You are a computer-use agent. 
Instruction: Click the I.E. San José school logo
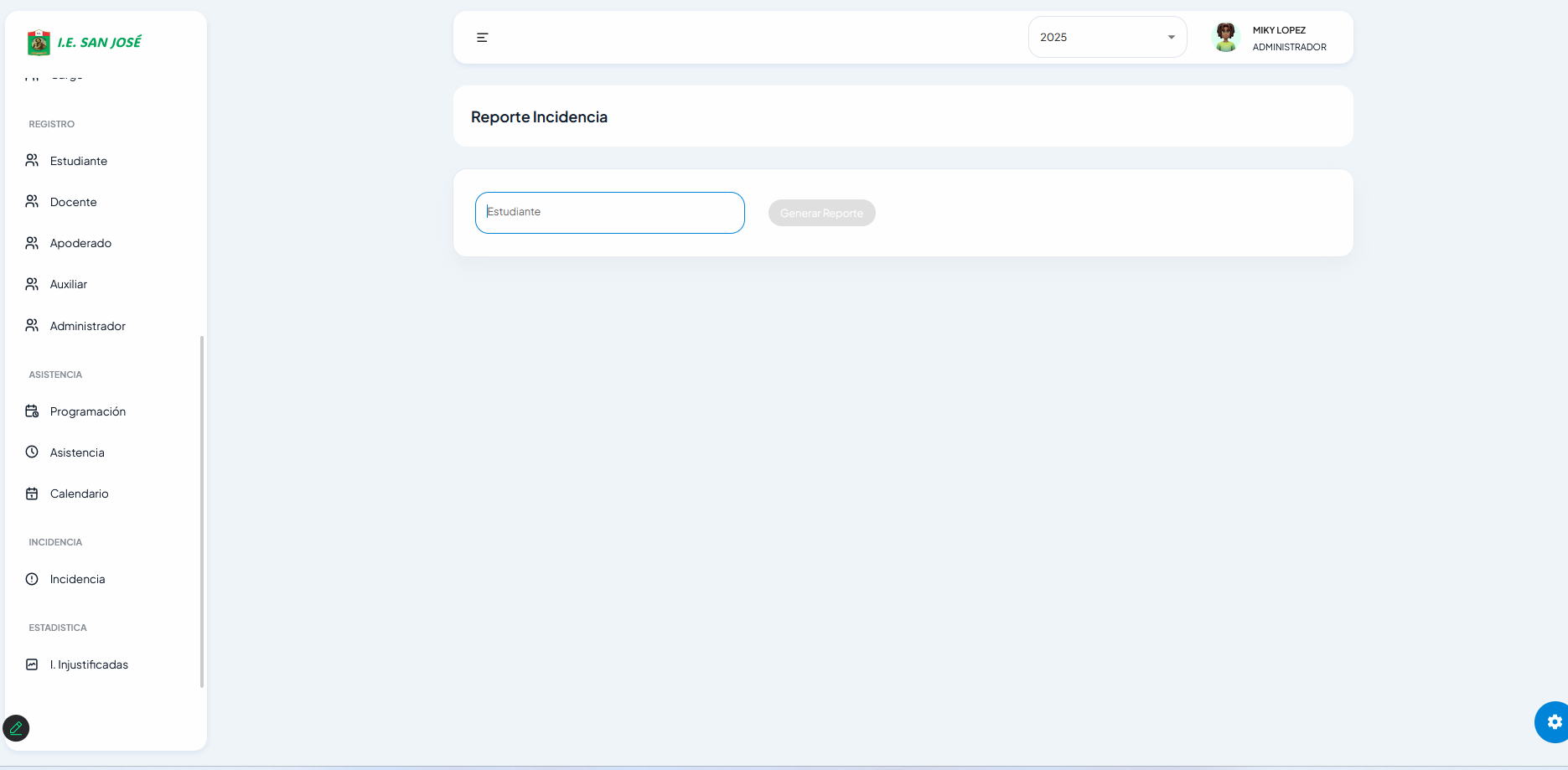click(x=39, y=43)
